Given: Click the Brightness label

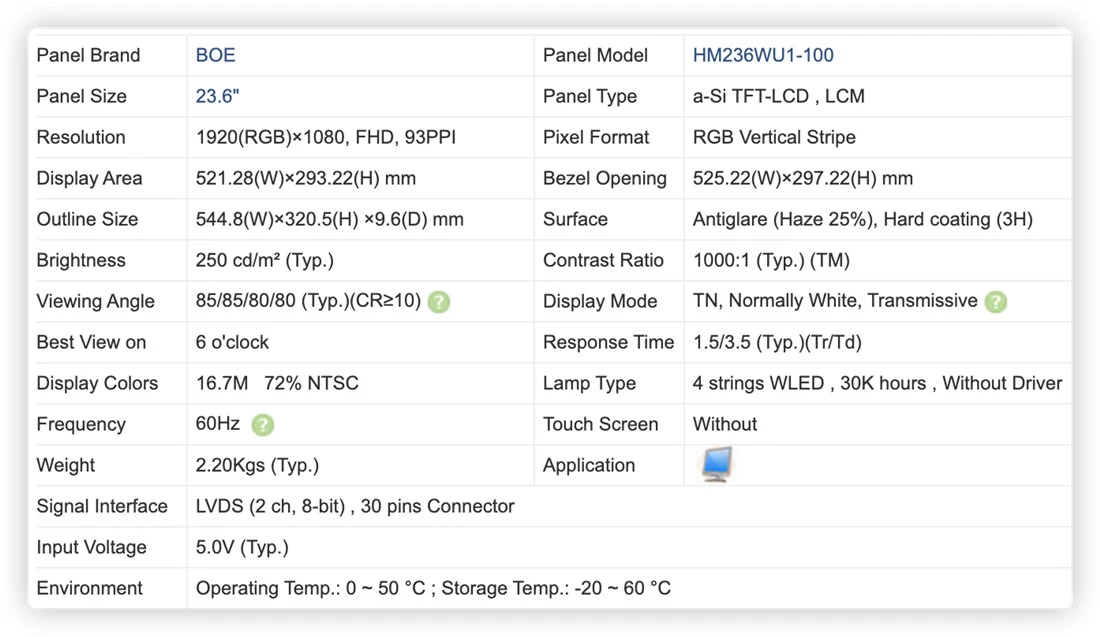Looking at the screenshot, I should click(x=81, y=260).
